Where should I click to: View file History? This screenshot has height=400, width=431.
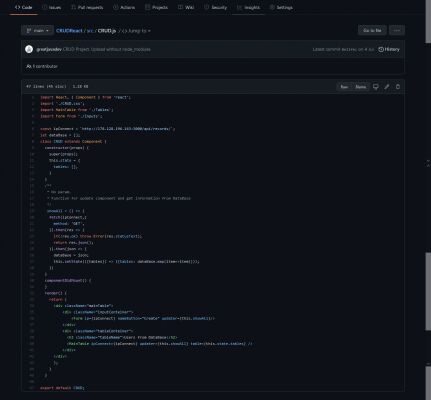[389, 49]
